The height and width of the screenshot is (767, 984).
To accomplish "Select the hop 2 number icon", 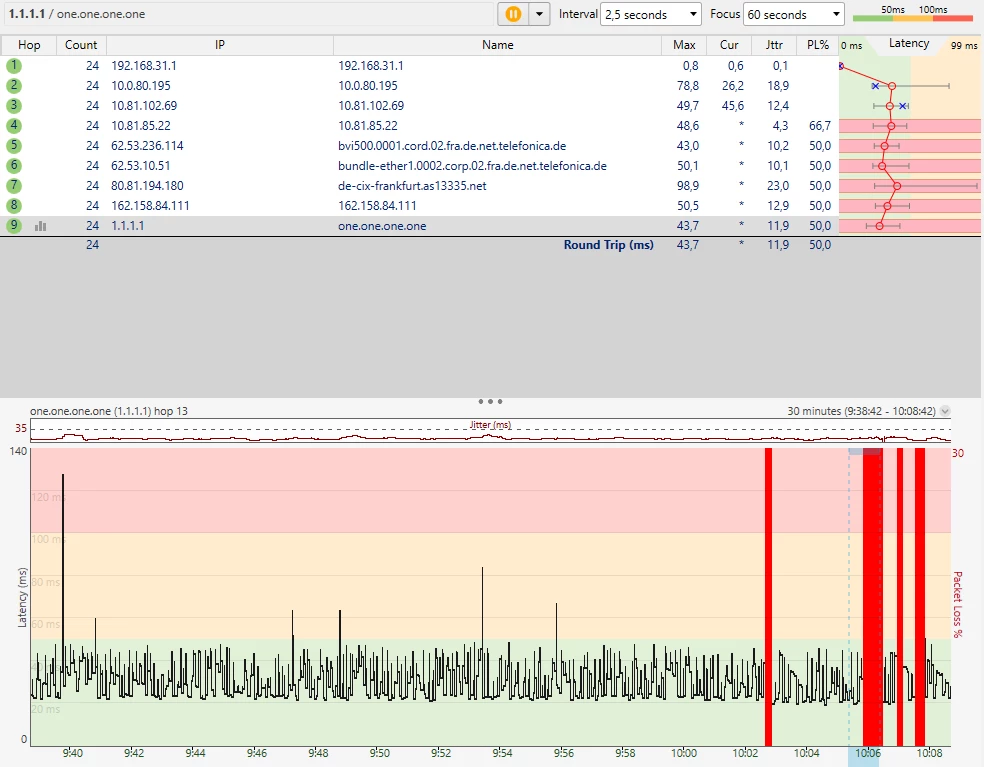I will coord(14,86).
